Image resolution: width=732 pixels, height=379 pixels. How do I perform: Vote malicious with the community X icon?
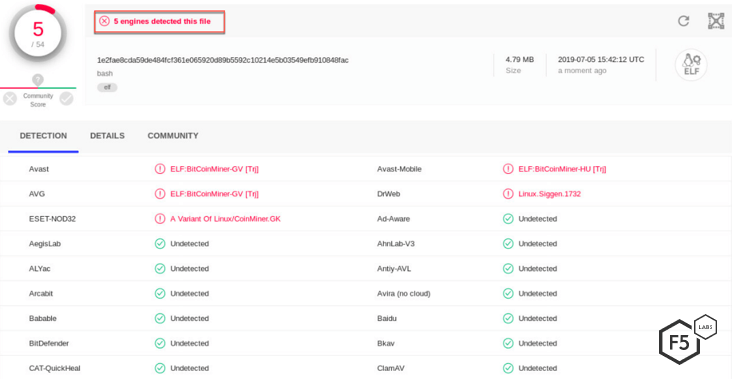click(x=10, y=98)
